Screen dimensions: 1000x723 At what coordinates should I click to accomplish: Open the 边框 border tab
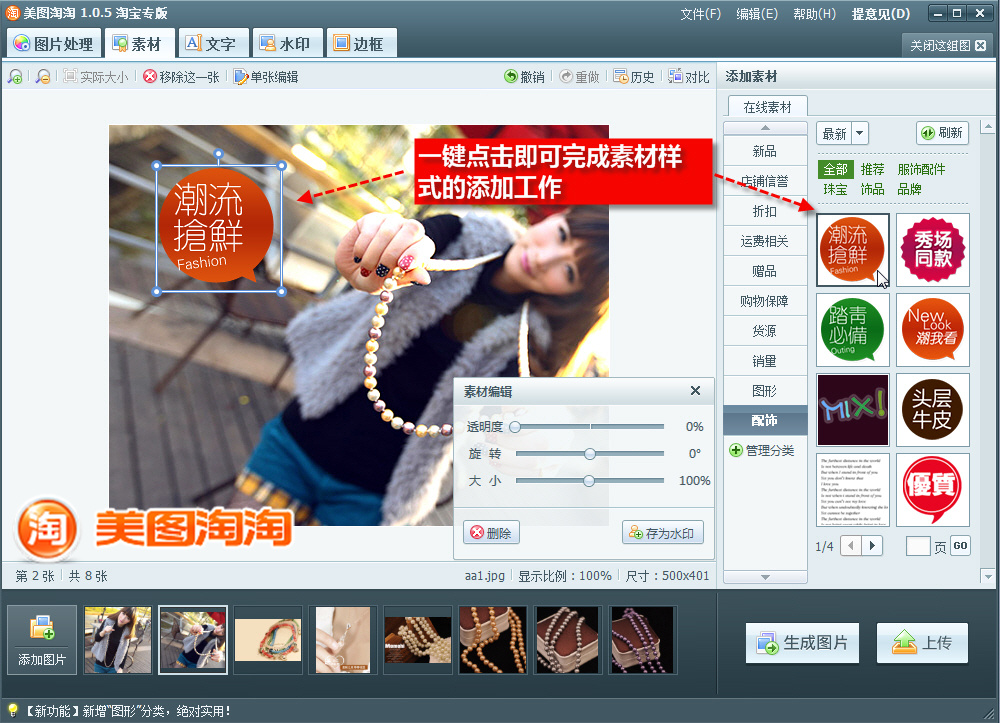(360, 43)
